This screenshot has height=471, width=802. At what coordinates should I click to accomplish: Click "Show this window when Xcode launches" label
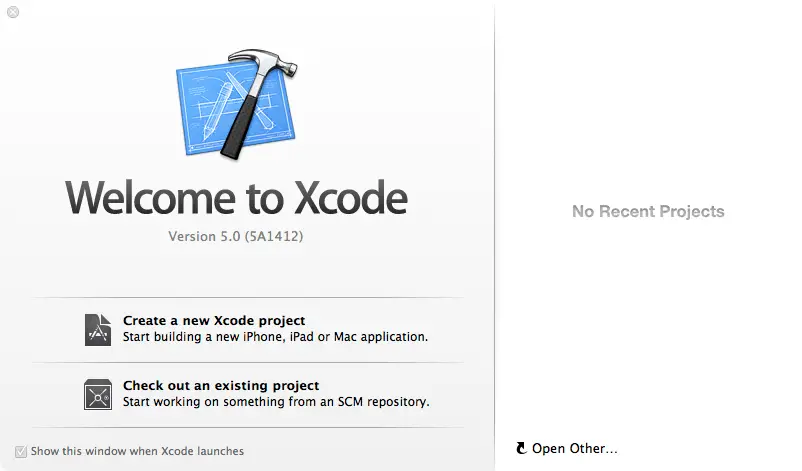[x=137, y=451]
